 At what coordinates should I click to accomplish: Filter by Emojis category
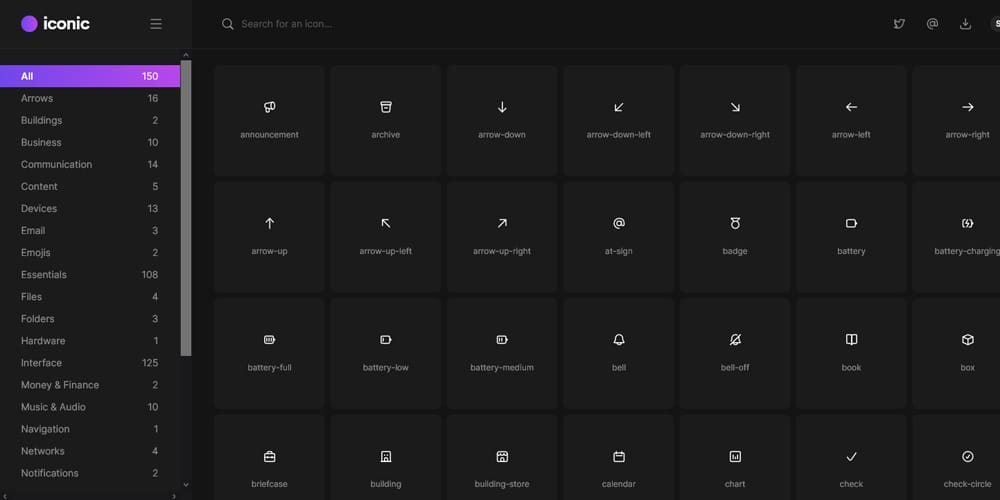[x=90, y=253]
